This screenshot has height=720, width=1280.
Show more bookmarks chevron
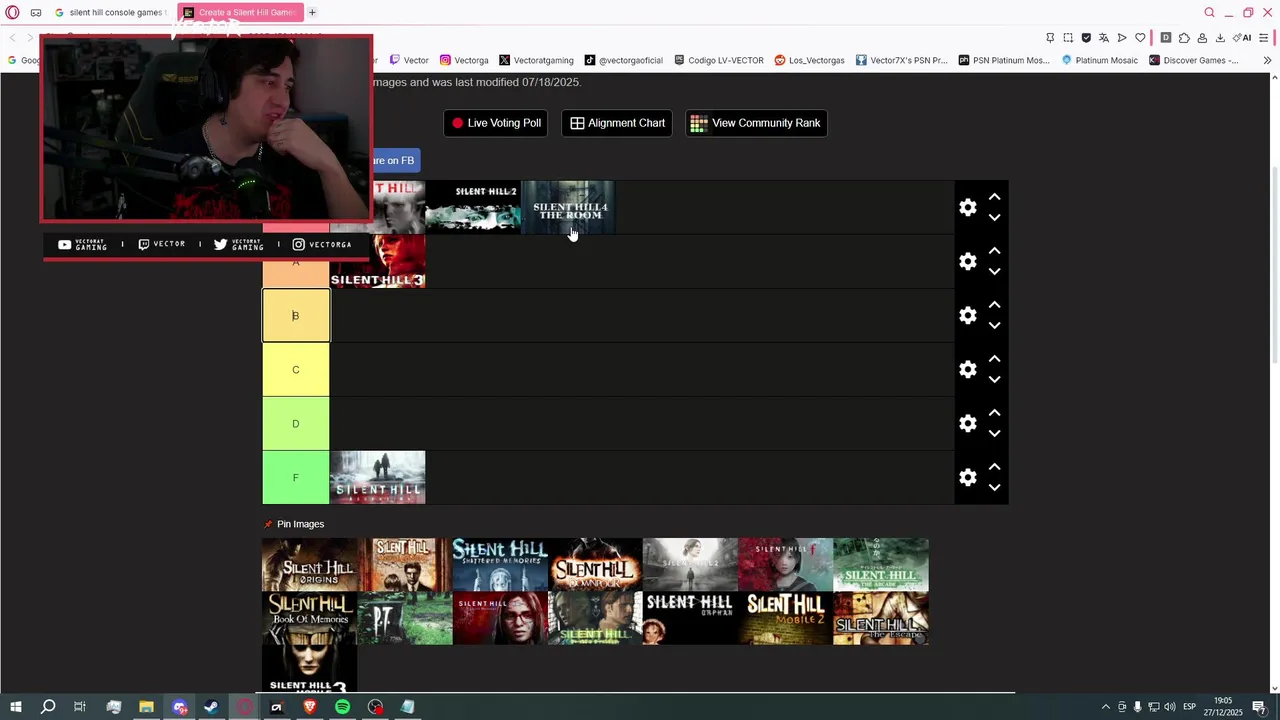1267,60
